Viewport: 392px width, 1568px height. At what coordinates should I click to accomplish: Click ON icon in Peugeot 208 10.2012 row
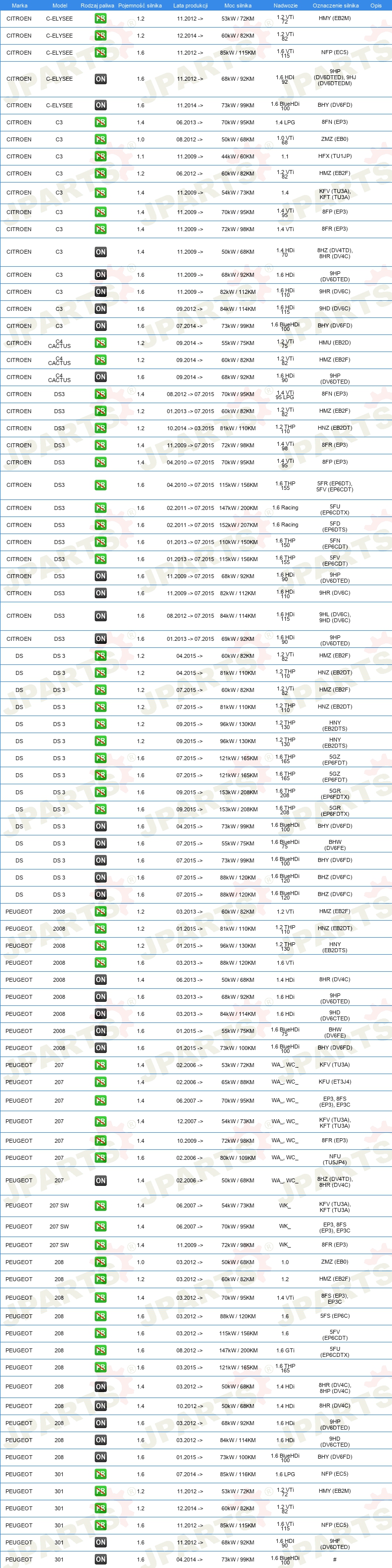(x=100, y=1406)
